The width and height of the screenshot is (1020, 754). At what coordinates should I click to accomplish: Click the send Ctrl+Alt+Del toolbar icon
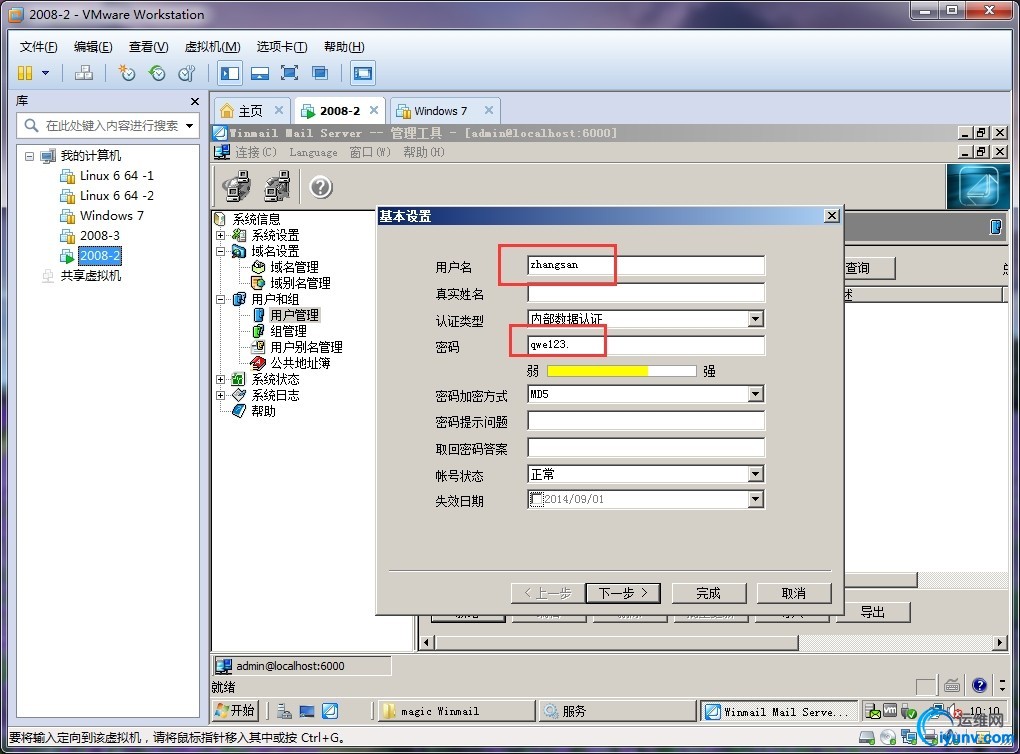[x=83, y=73]
